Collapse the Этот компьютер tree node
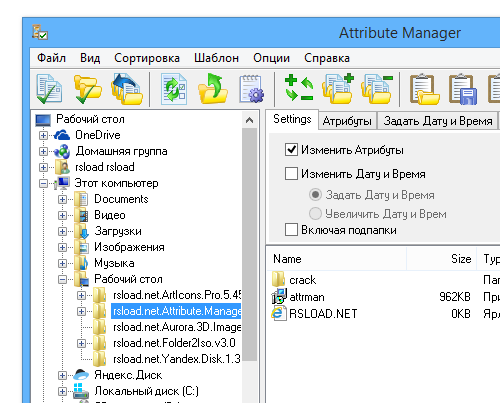This screenshot has width=500, height=403. pos(43,183)
